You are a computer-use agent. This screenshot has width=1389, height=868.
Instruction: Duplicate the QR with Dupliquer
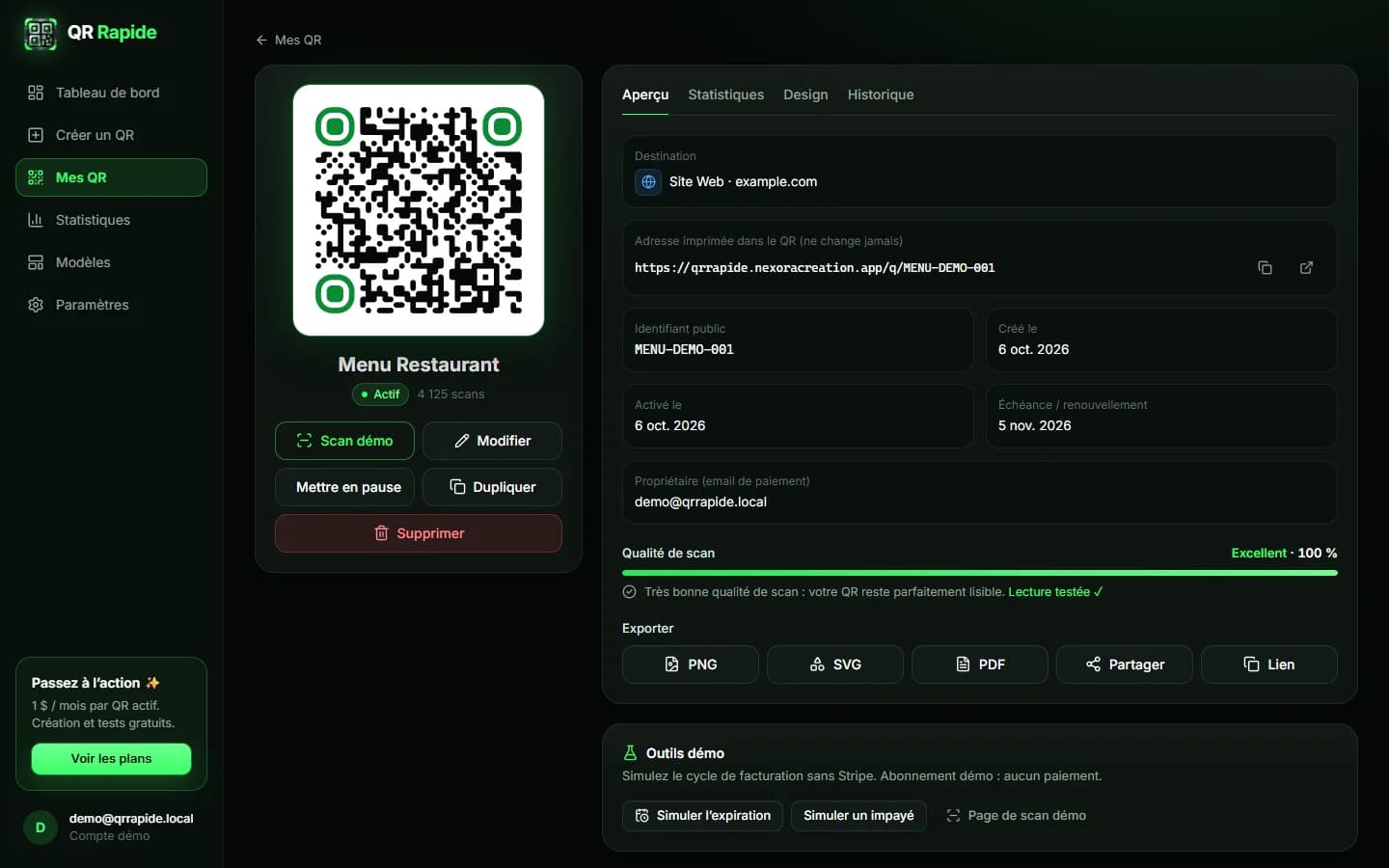click(x=492, y=487)
